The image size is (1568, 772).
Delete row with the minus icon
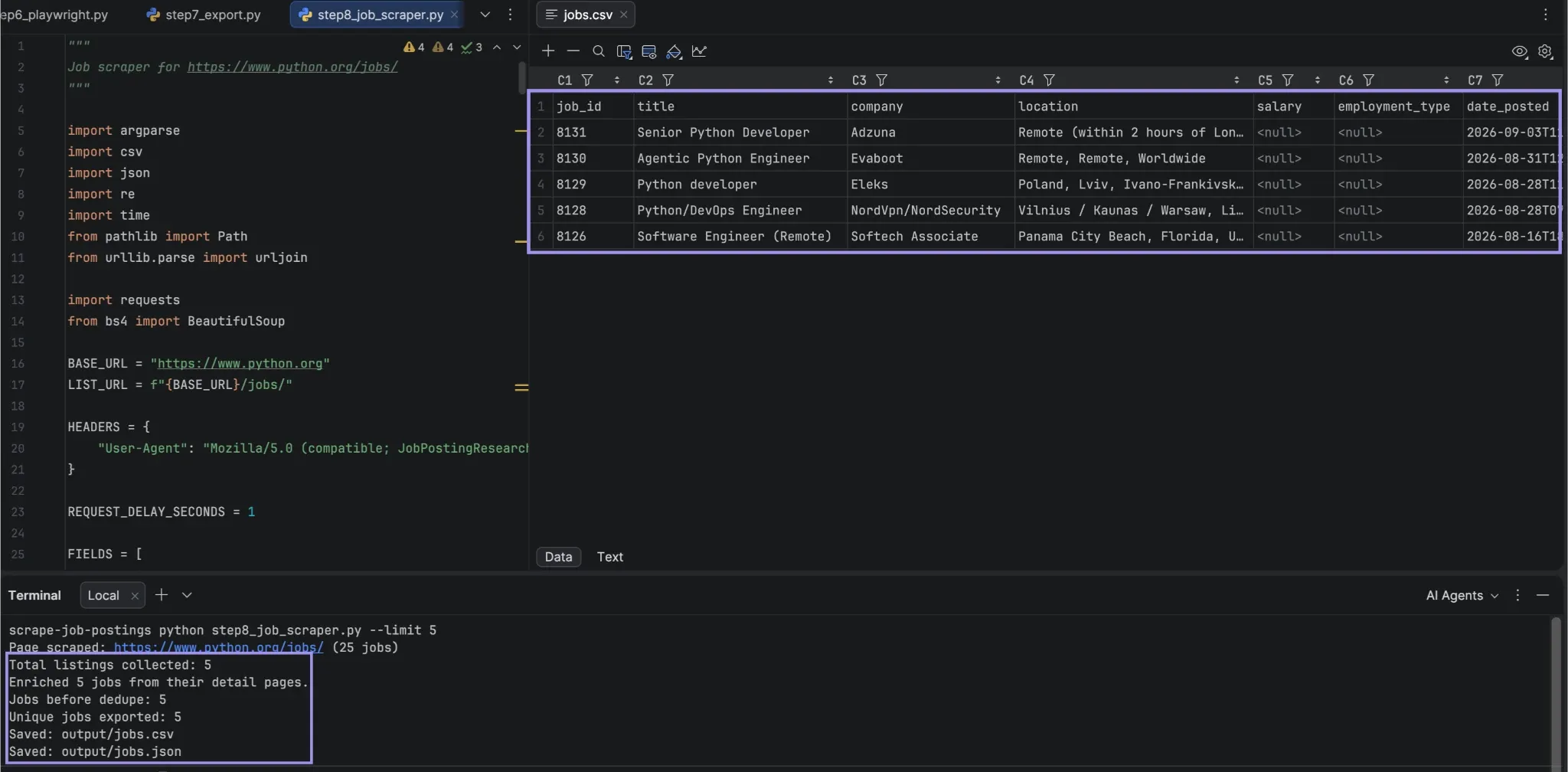pos(573,51)
